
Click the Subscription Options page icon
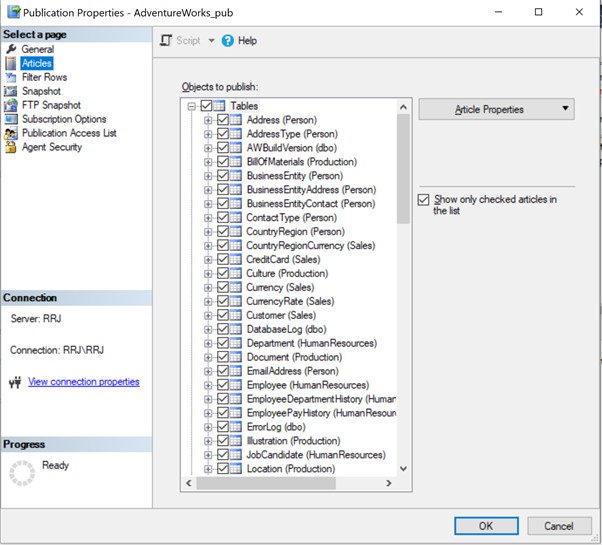pos(11,119)
